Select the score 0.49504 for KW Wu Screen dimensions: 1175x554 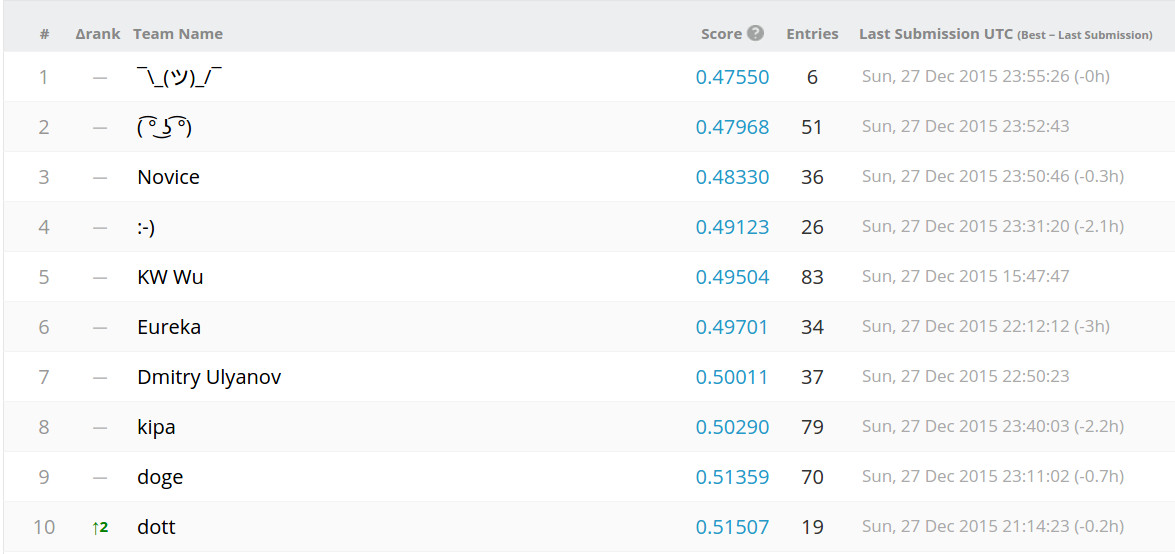coord(732,277)
